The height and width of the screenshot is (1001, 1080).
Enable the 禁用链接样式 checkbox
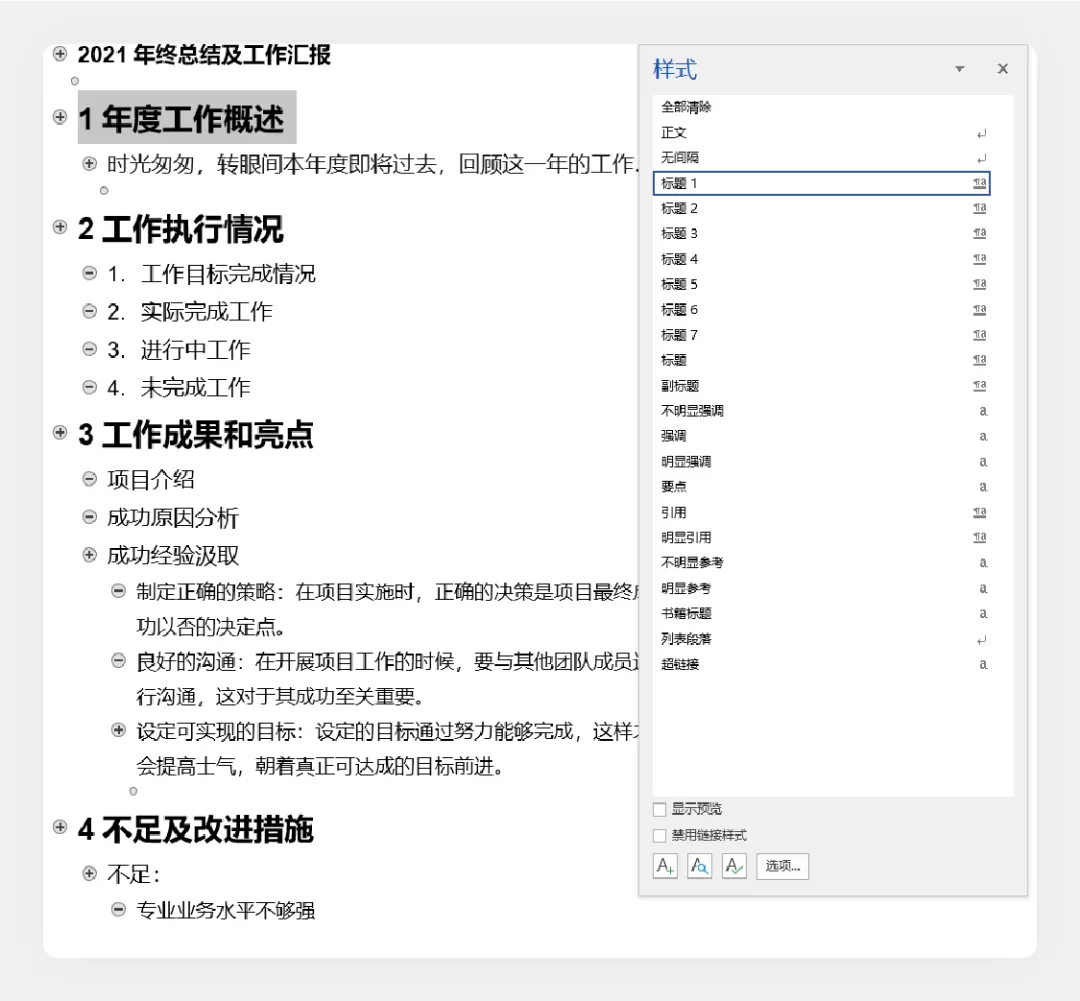660,836
